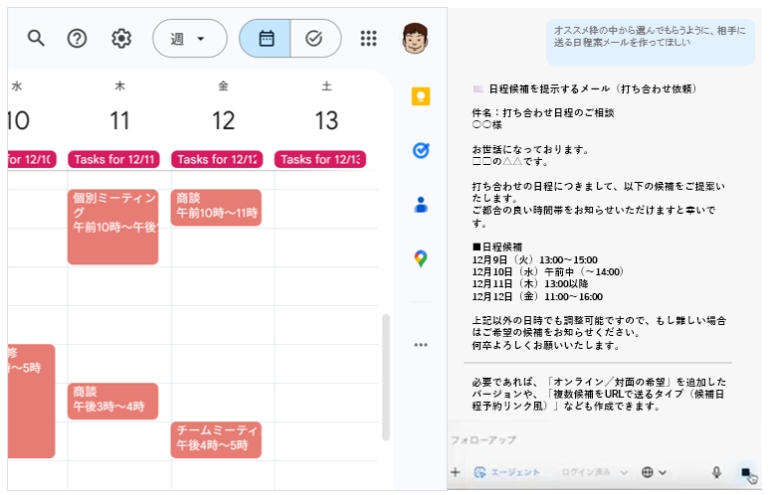Open the Google apps grid launcher
The height and width of the screenshot is (495, 770).
368,38
